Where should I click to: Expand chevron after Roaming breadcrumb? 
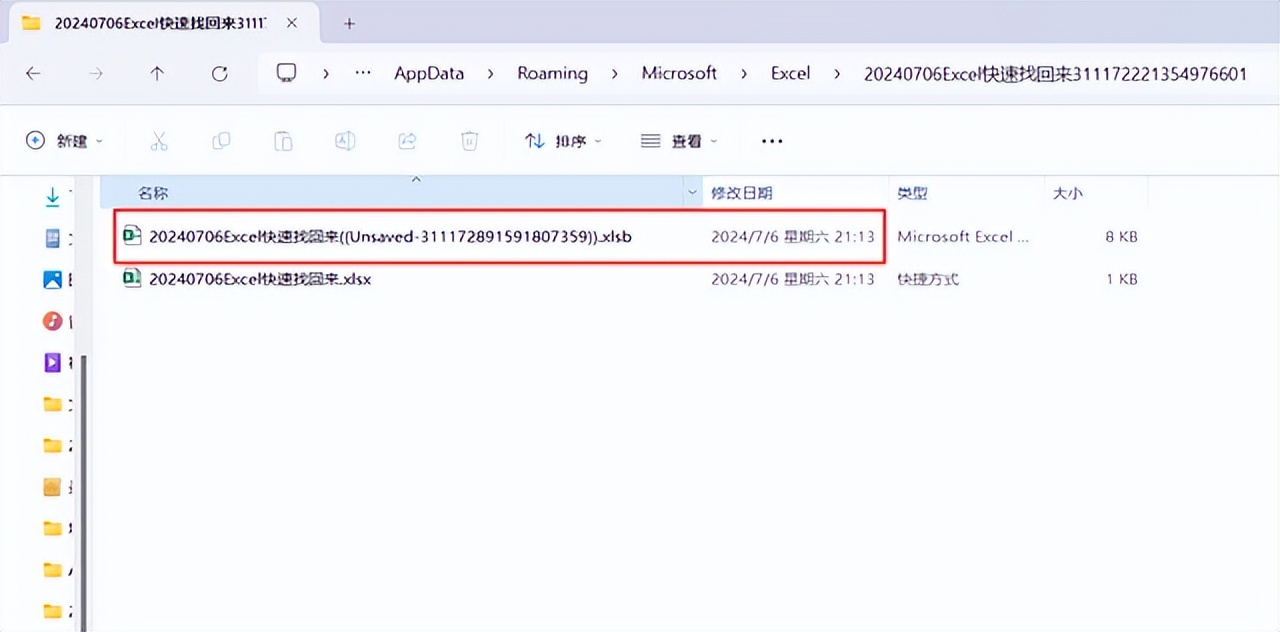pyautogui.click(x=614, y=73)
